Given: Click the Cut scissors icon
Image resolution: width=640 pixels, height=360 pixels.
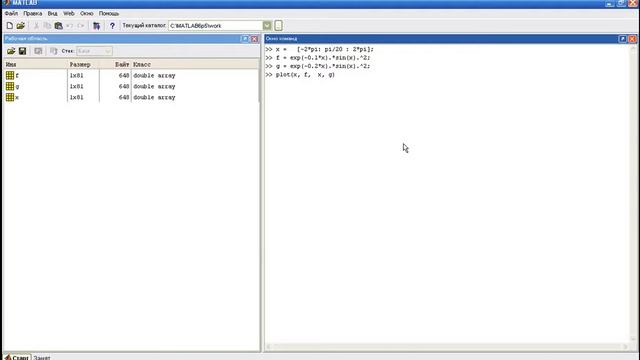Looking at the screenshot, I should (36, 26).
